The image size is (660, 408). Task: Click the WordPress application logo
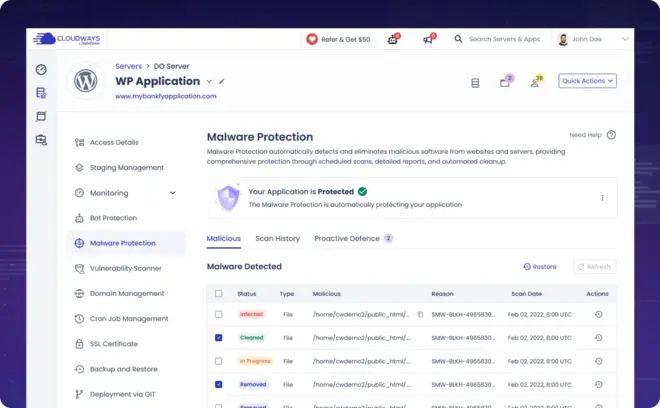pyautogui.click(x=86, y=80)
